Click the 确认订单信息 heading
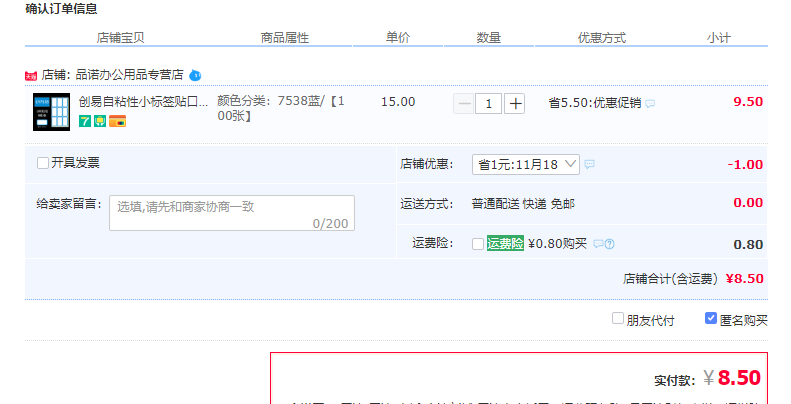Viewport: 791px width, 404px height. [x=61, y=9]
